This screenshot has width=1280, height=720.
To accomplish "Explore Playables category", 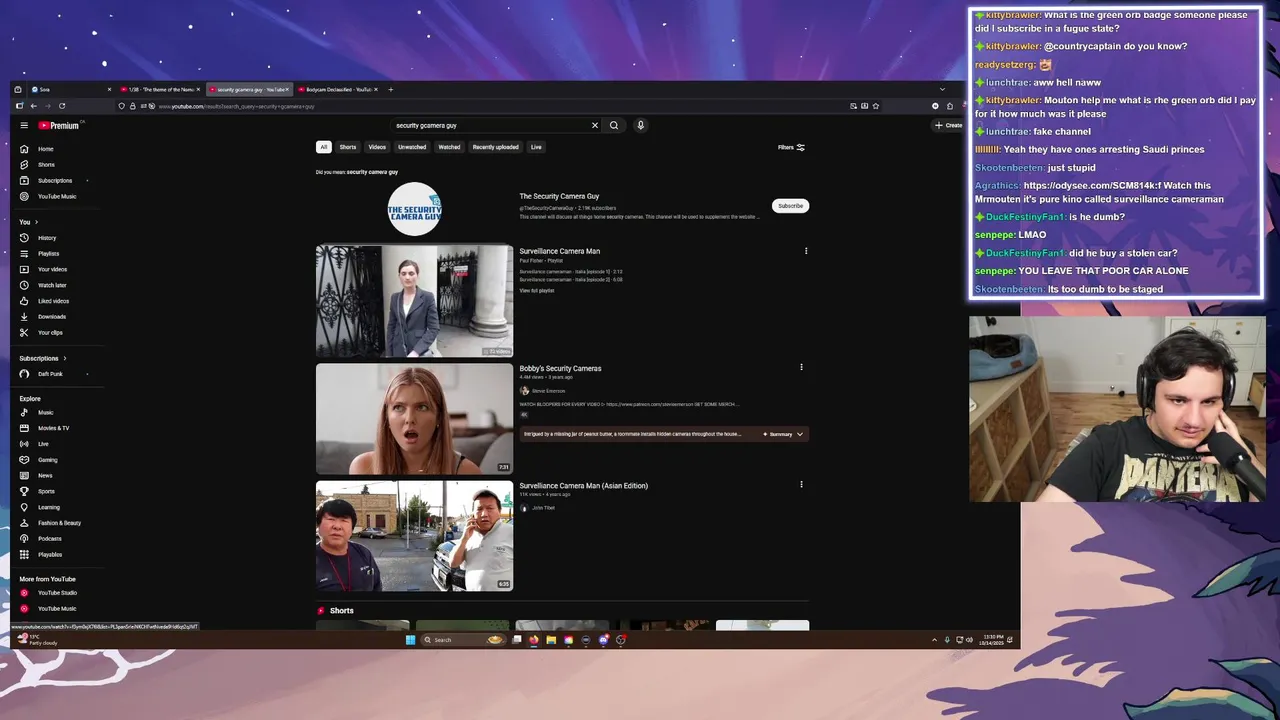I will [48, 555].
